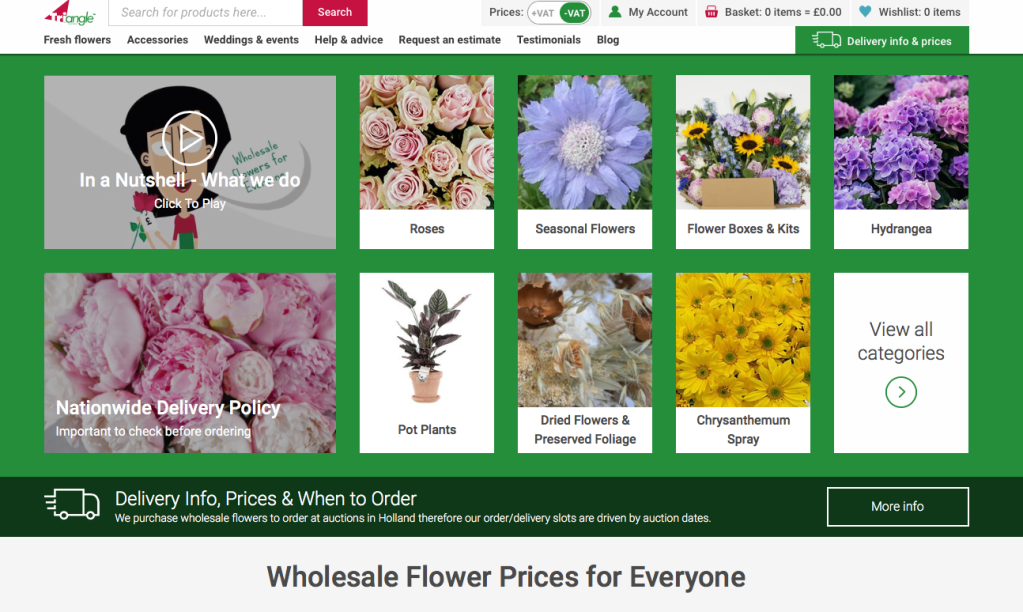1023x612 pixels.
Task: Select the -VAT price option
Action: pyautogui.click(x=574, y=12)
